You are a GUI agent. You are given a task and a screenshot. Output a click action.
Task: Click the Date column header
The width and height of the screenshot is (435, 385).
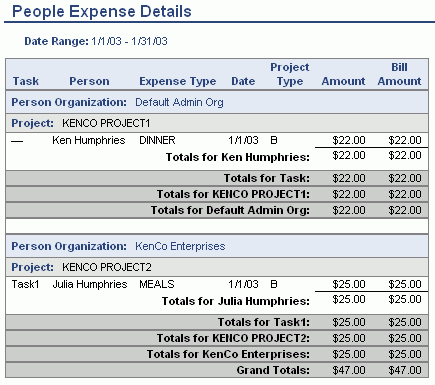click(243, 81)
